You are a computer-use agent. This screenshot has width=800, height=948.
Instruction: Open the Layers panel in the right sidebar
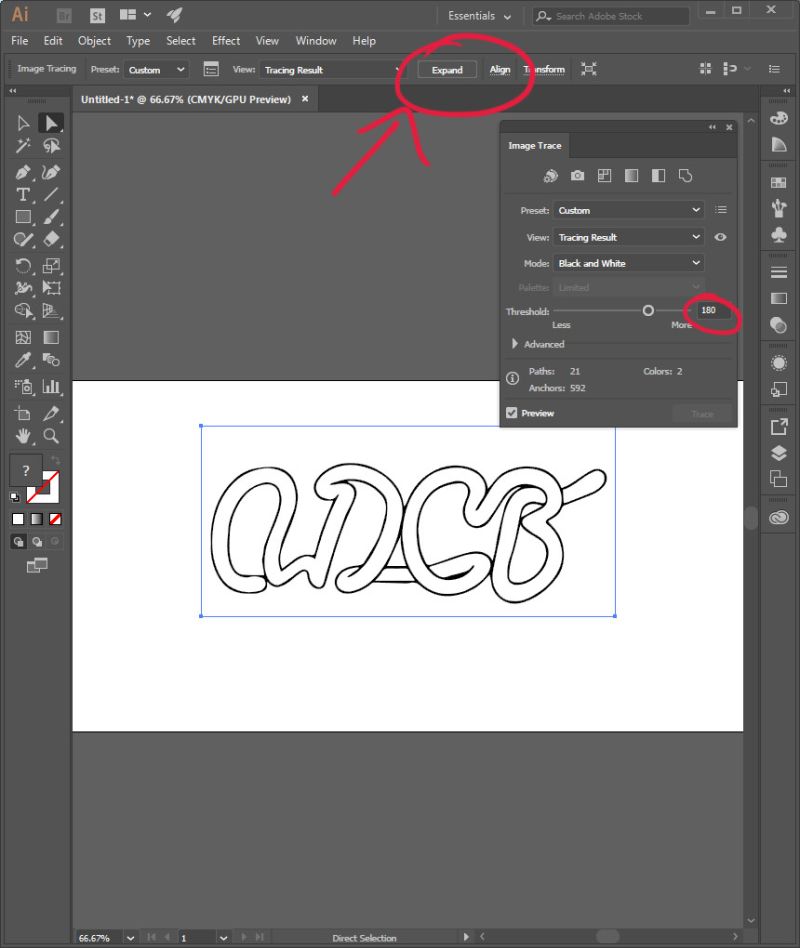780,452
